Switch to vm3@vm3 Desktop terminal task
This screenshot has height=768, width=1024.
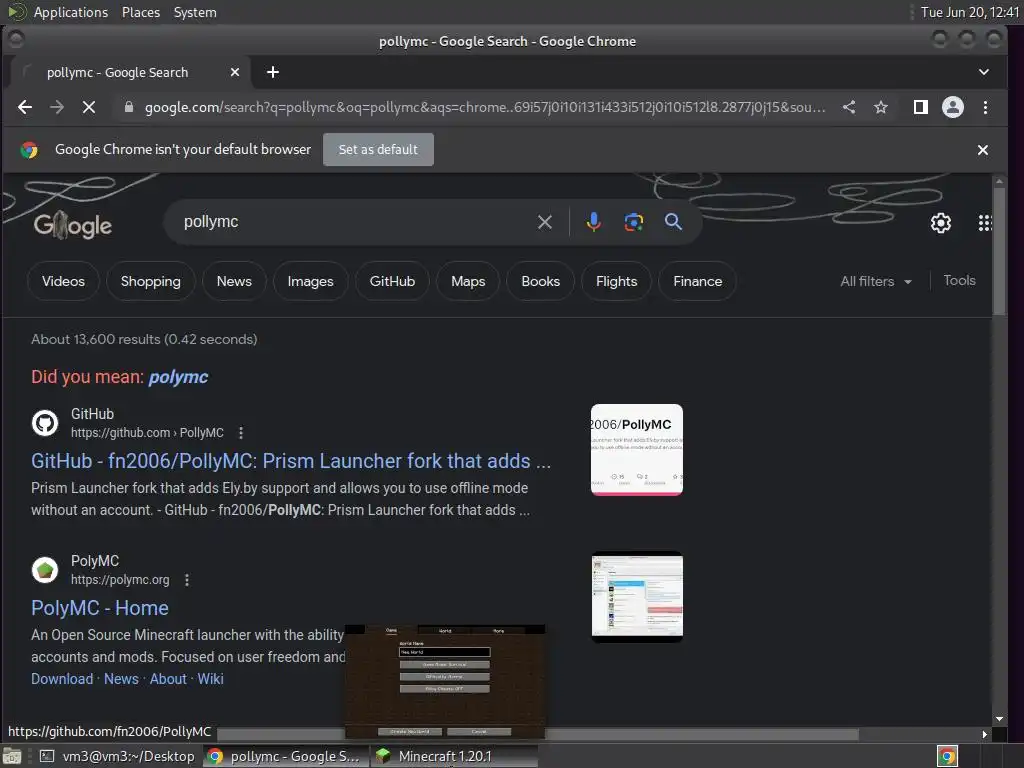coord(118,756)
